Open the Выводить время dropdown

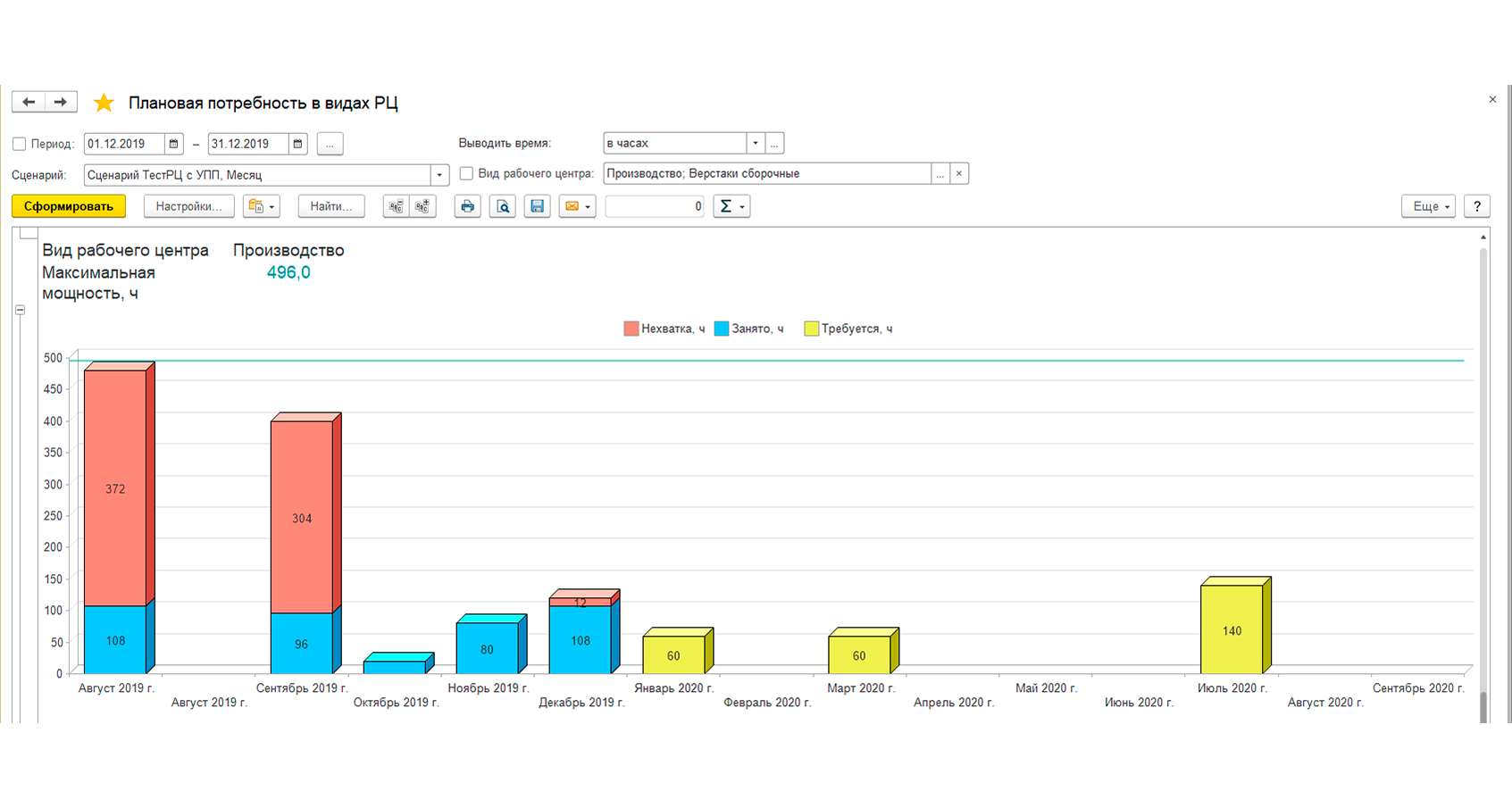[x=755, y=143]
